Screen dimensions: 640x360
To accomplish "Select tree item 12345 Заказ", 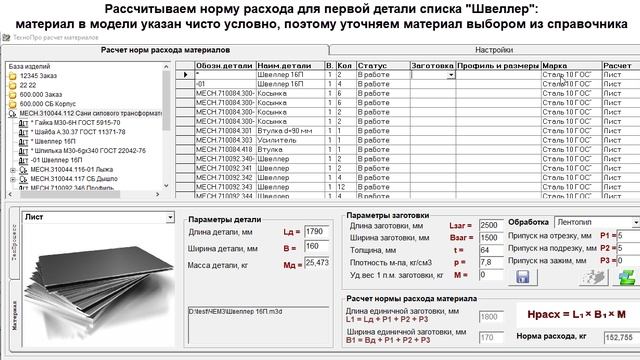I will click(x=38, y=76).
